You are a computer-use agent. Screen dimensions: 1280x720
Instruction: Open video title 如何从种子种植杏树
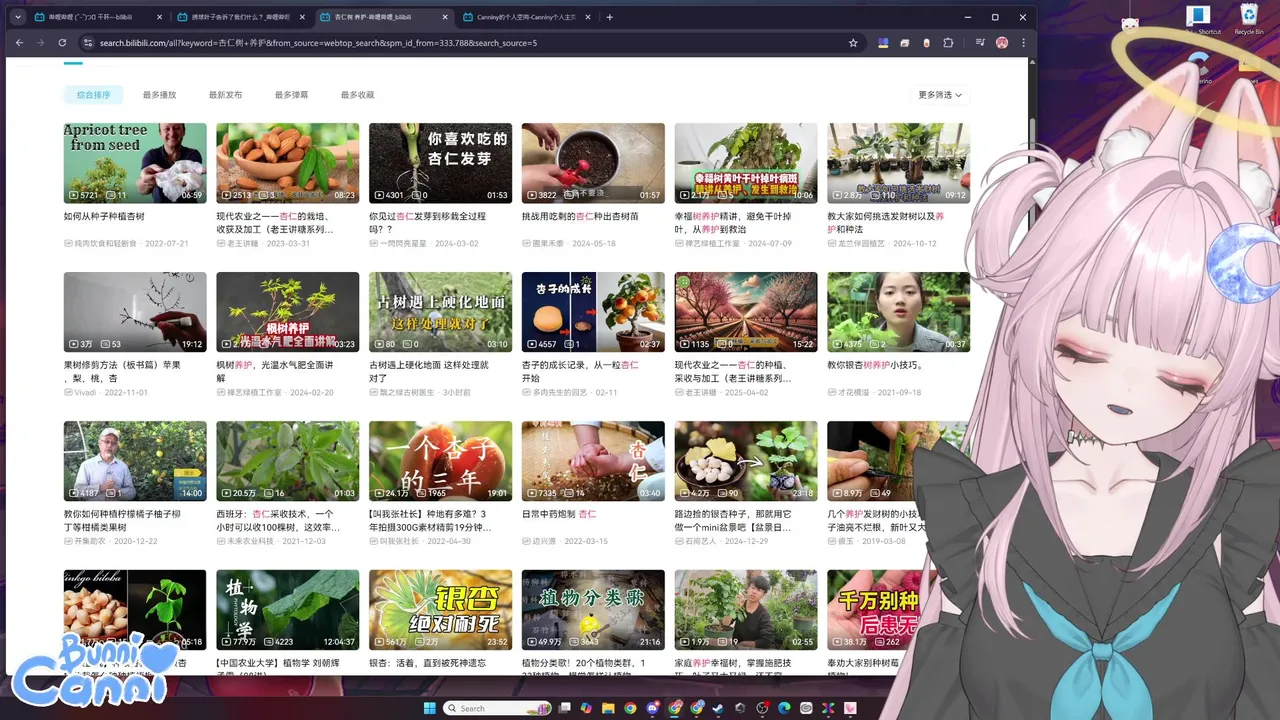[104, 216]
